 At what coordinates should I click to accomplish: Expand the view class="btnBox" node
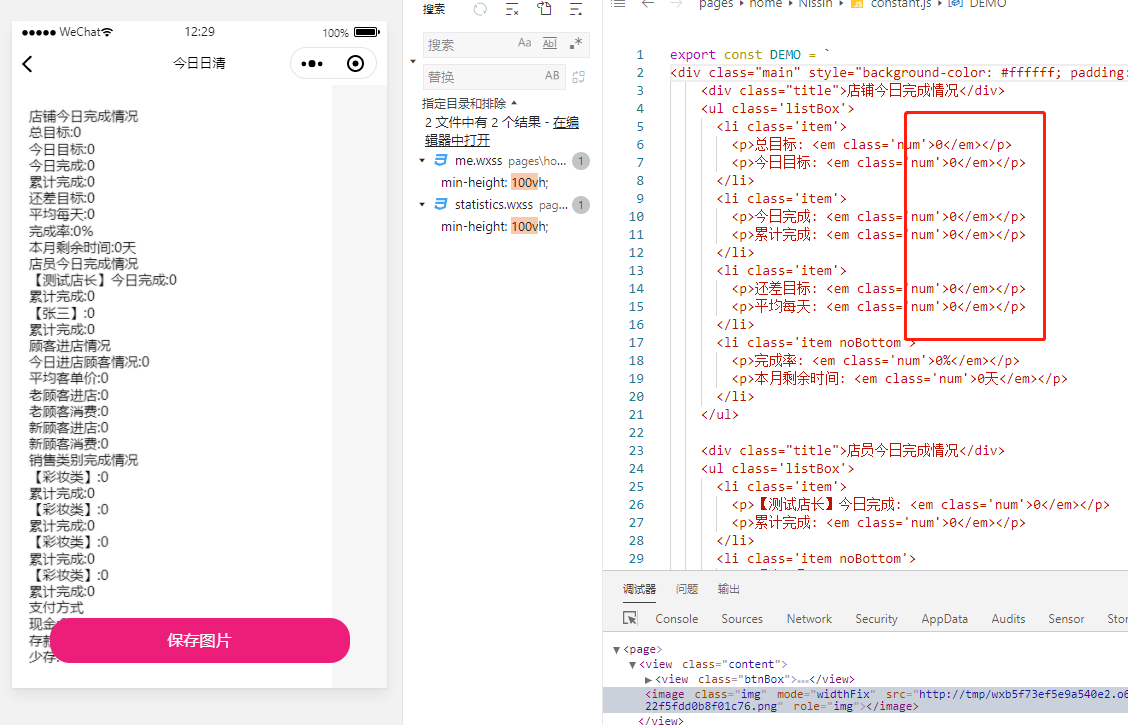click(648, 680)
